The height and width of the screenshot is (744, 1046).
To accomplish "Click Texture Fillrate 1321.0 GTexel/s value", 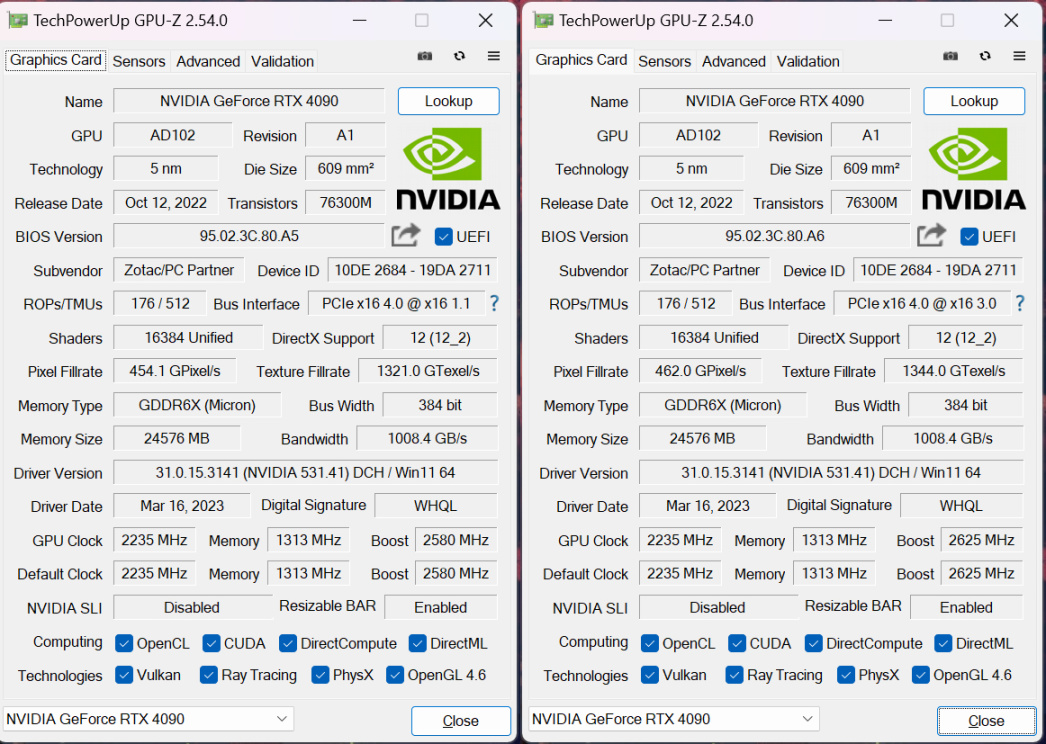I will coord(428,371).
